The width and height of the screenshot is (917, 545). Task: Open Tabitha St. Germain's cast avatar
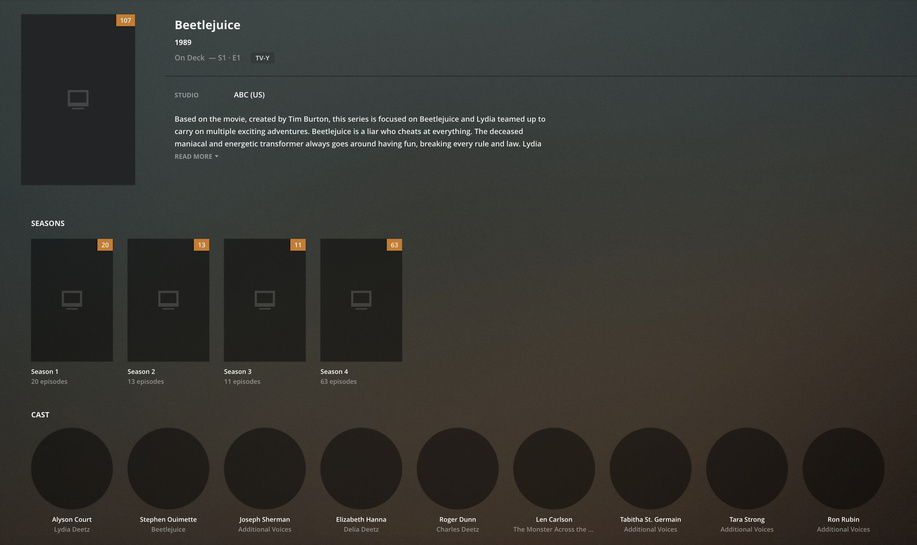pyautogui.click(x=650, y=468)
